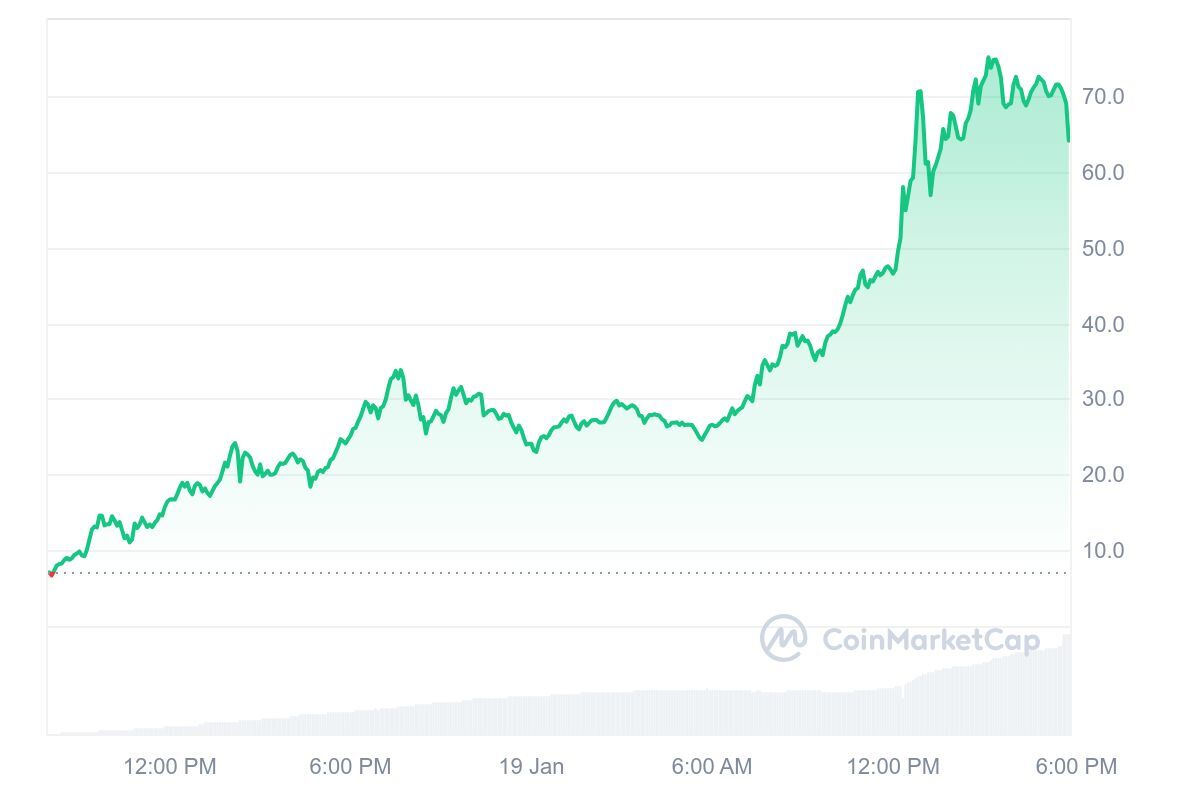The width and height of the screenshot is (1200, 800).
Task: Click the 40.0 price axis label
Action: [x=1103, y=325]
